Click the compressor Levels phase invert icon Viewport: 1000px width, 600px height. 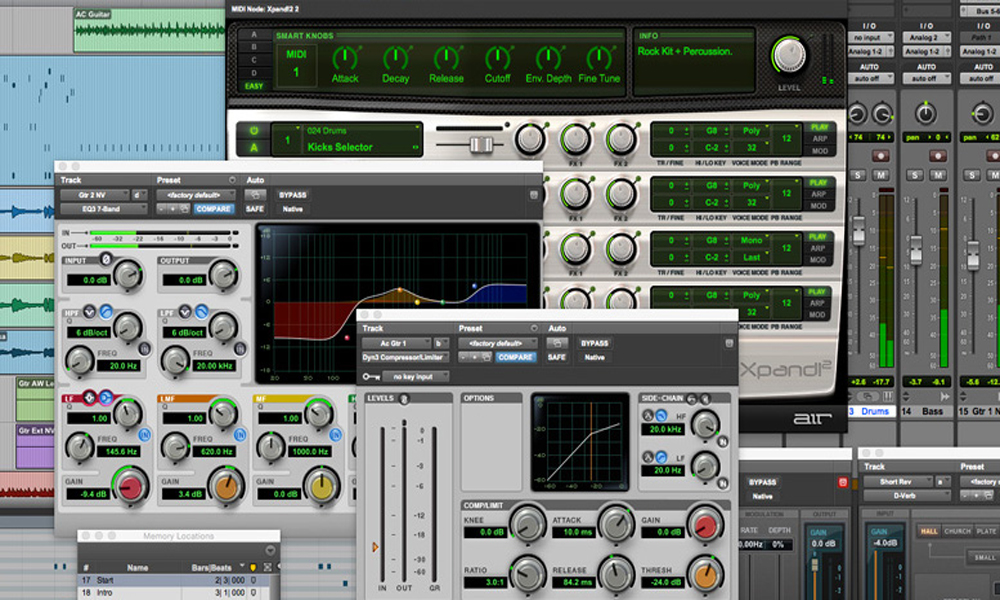click(x=404, y=398)
